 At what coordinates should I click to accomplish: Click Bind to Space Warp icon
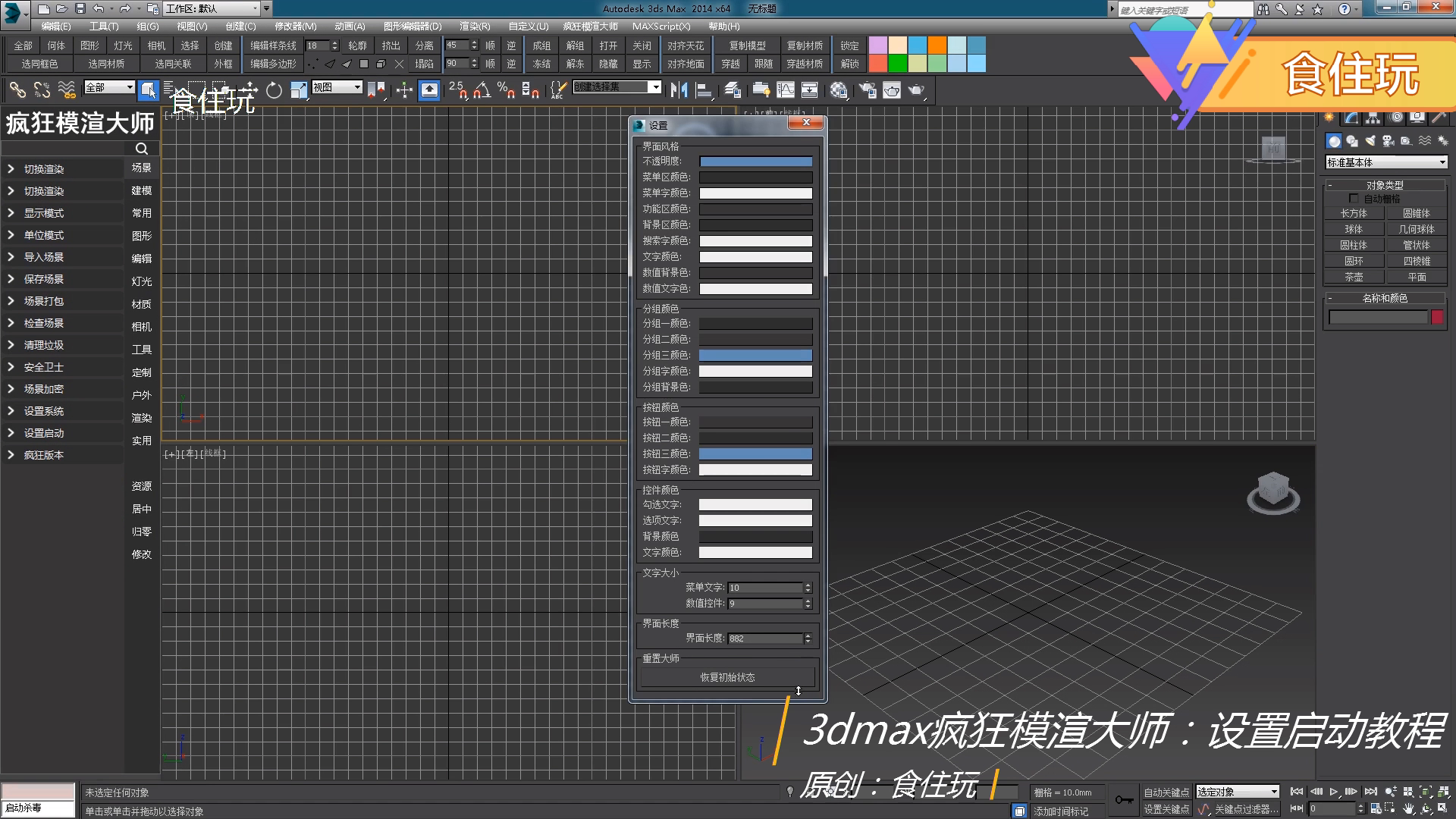67,90
